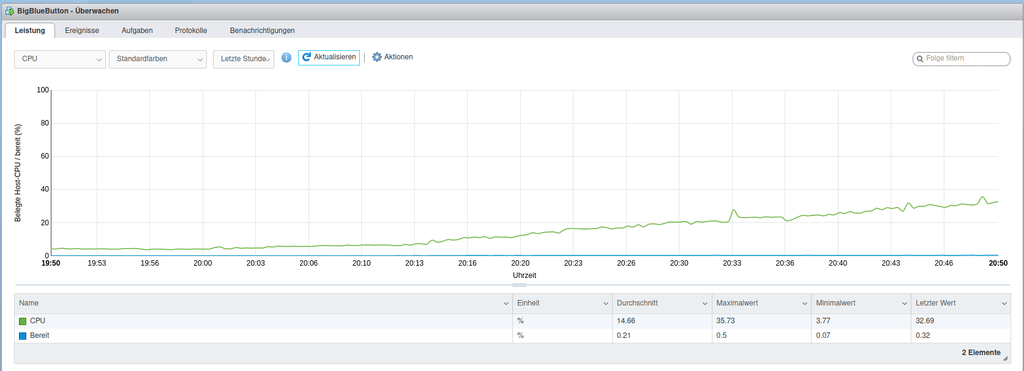The image size is (1024, 371).
Task: Click the BigBlueButton VM icon in title bar
Action: (x=10, y=11)
